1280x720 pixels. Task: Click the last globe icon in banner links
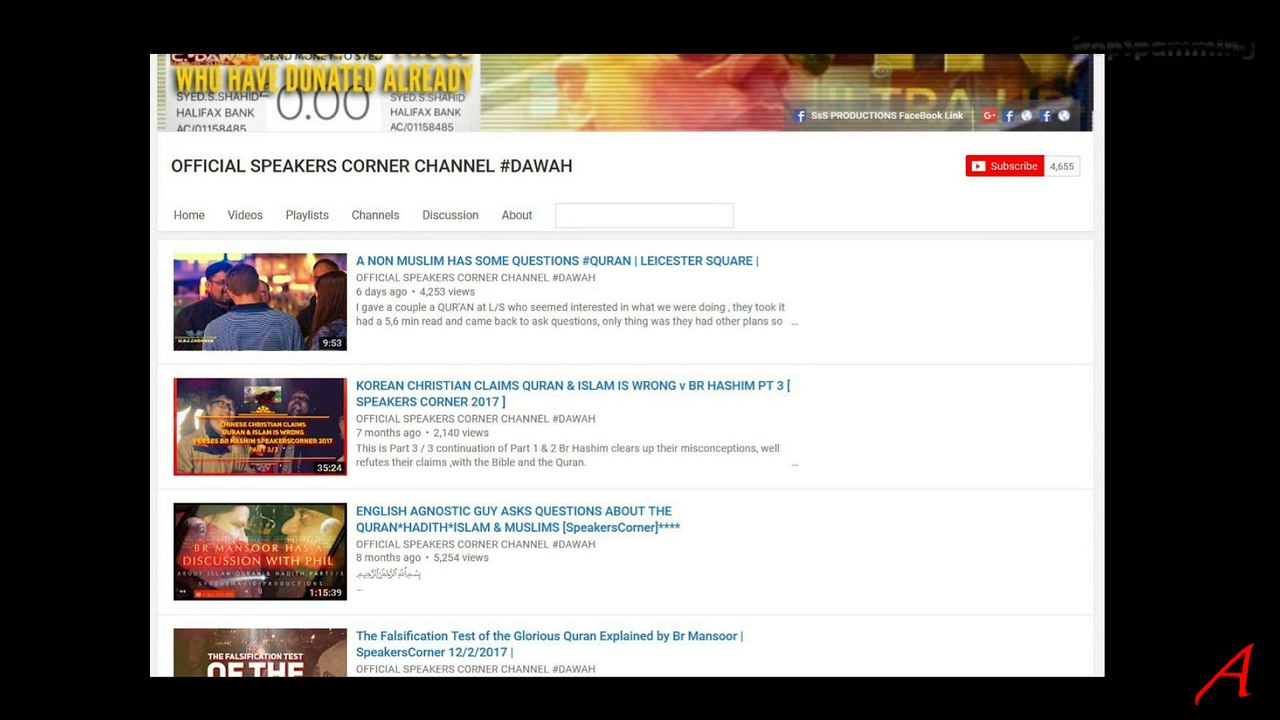pyautogui.click(x=1064, y=116)
